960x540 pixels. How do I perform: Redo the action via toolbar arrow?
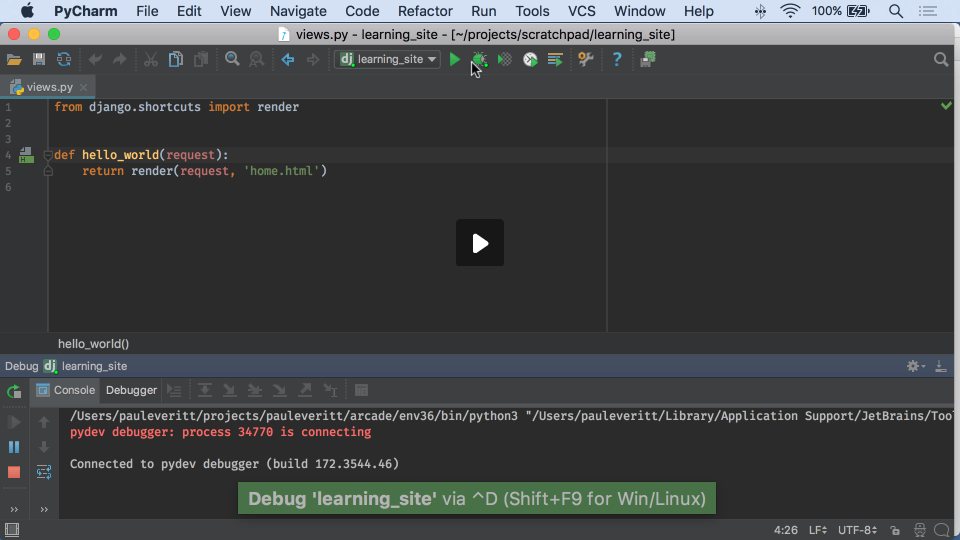coord(120,59)
